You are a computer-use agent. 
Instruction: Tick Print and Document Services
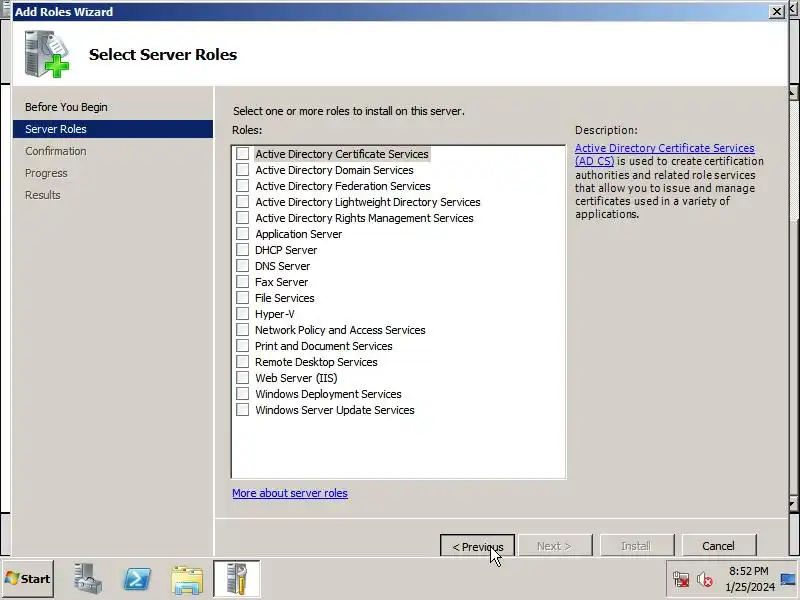pyautogui.click(x=242, y=345)
